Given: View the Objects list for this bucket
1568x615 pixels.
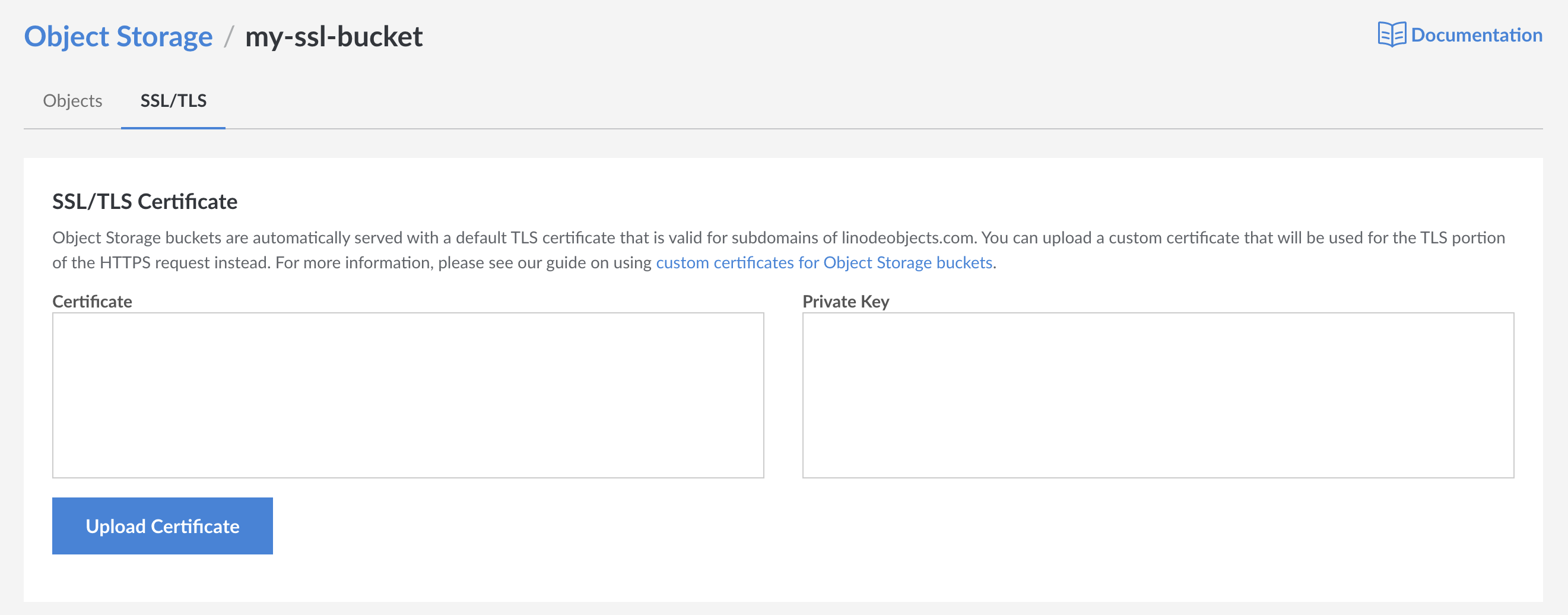Looking at the screenshot, I should pos(72,100).
